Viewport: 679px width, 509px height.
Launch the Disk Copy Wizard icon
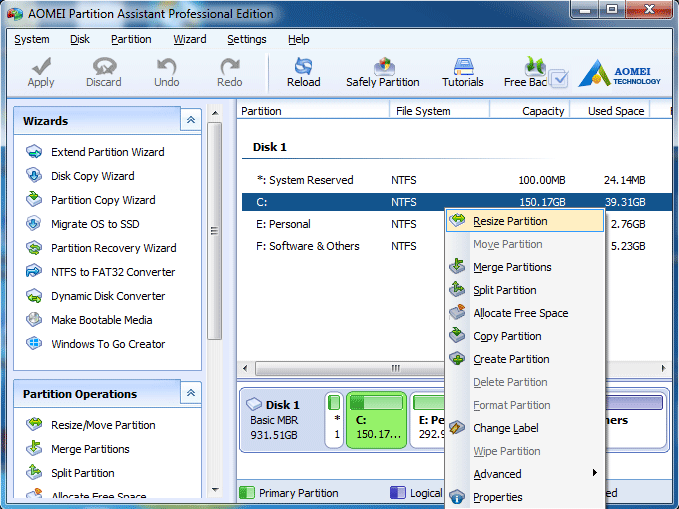34,176
